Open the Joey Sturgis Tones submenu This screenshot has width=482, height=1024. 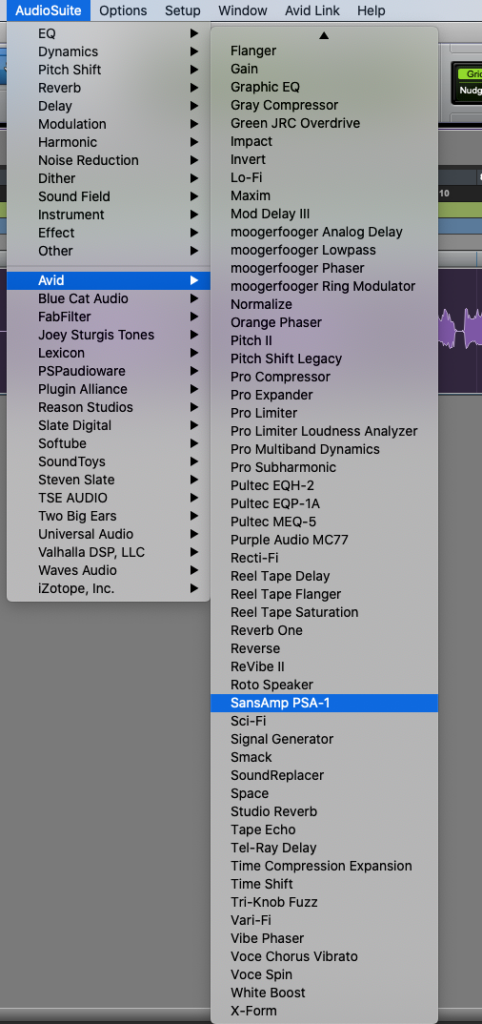[108, 335]
